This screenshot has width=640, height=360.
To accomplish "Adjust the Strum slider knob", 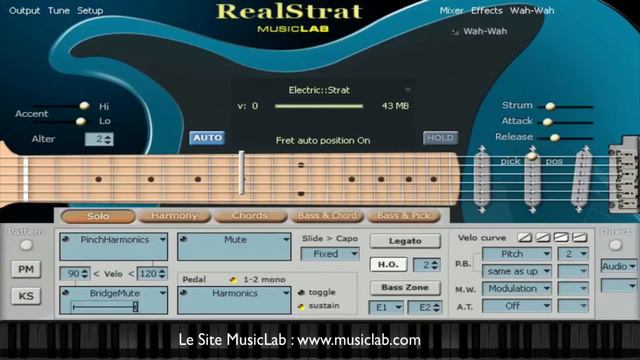I will [550, 107].
